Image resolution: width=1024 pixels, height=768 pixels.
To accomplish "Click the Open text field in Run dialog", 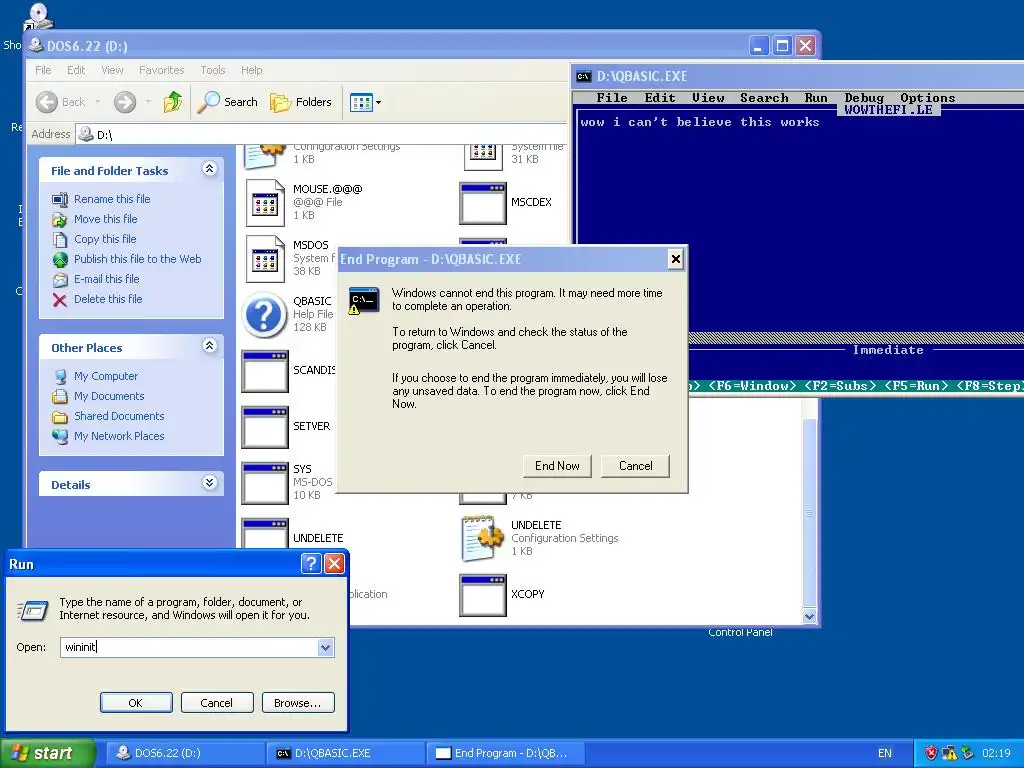I will (189, 647).
